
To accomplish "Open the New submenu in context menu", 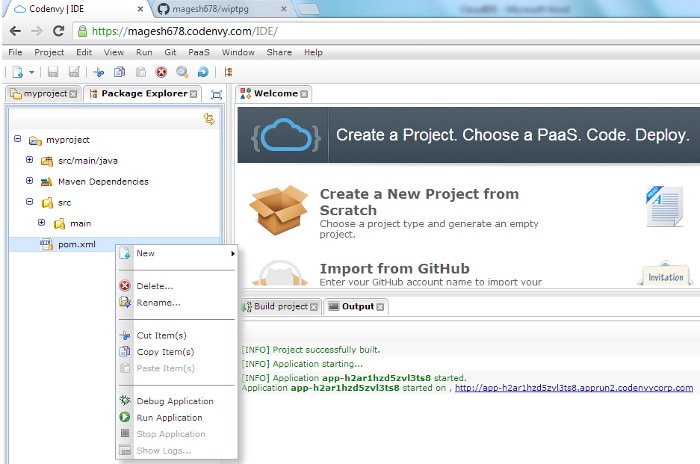I will 177,254.
